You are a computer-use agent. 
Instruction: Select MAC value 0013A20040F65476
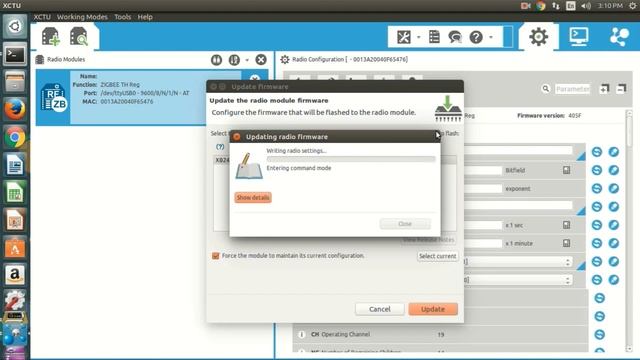click(127, 102)
